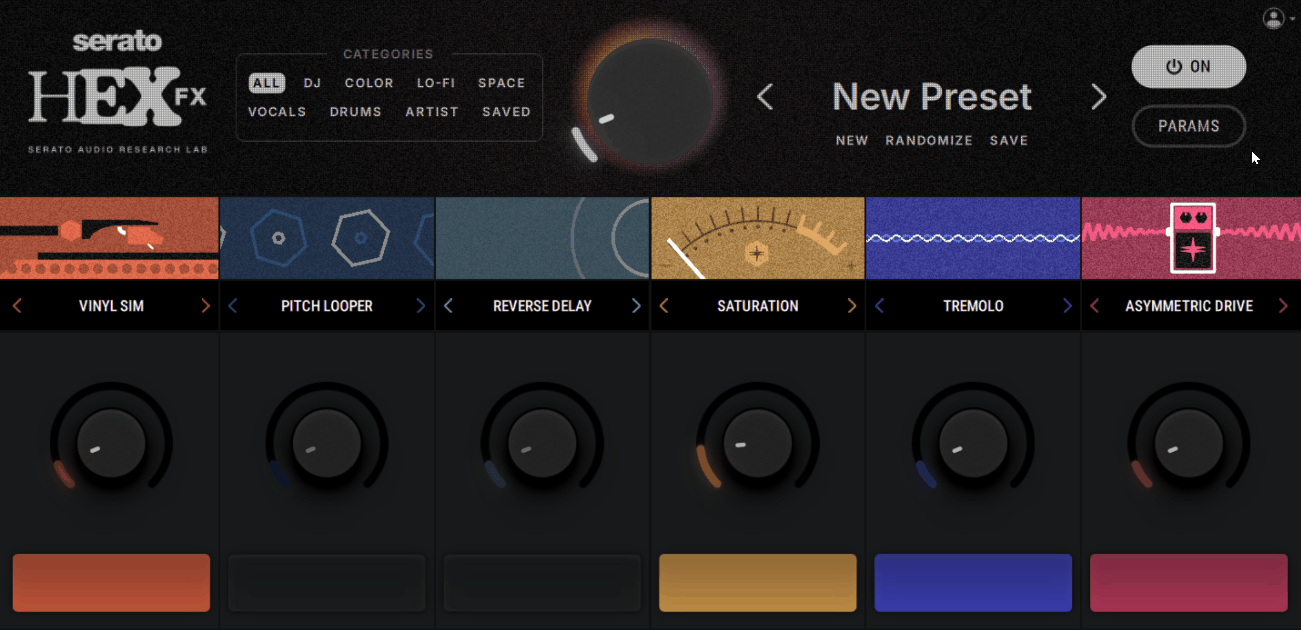1301x630 pixels.
Task: Toggle the plugin ON power button
Action: tap(1188, 67)
